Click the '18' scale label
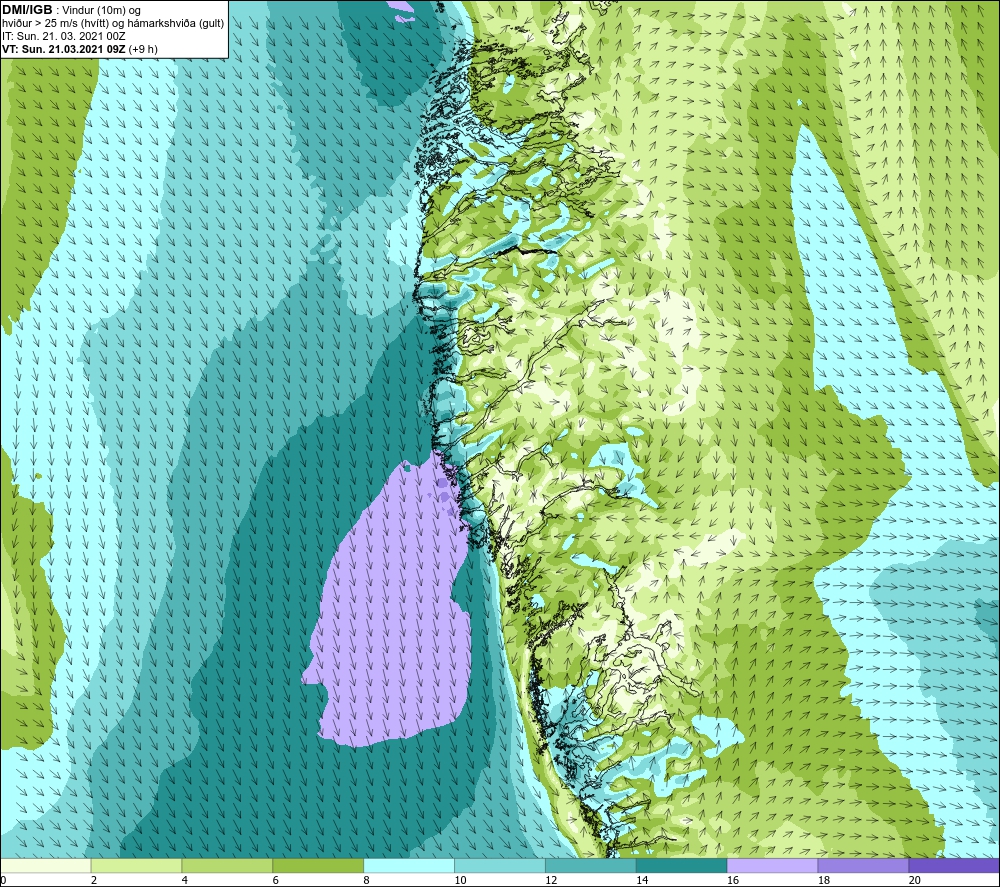Screen dimensions: 1000x887 point(823,880)
